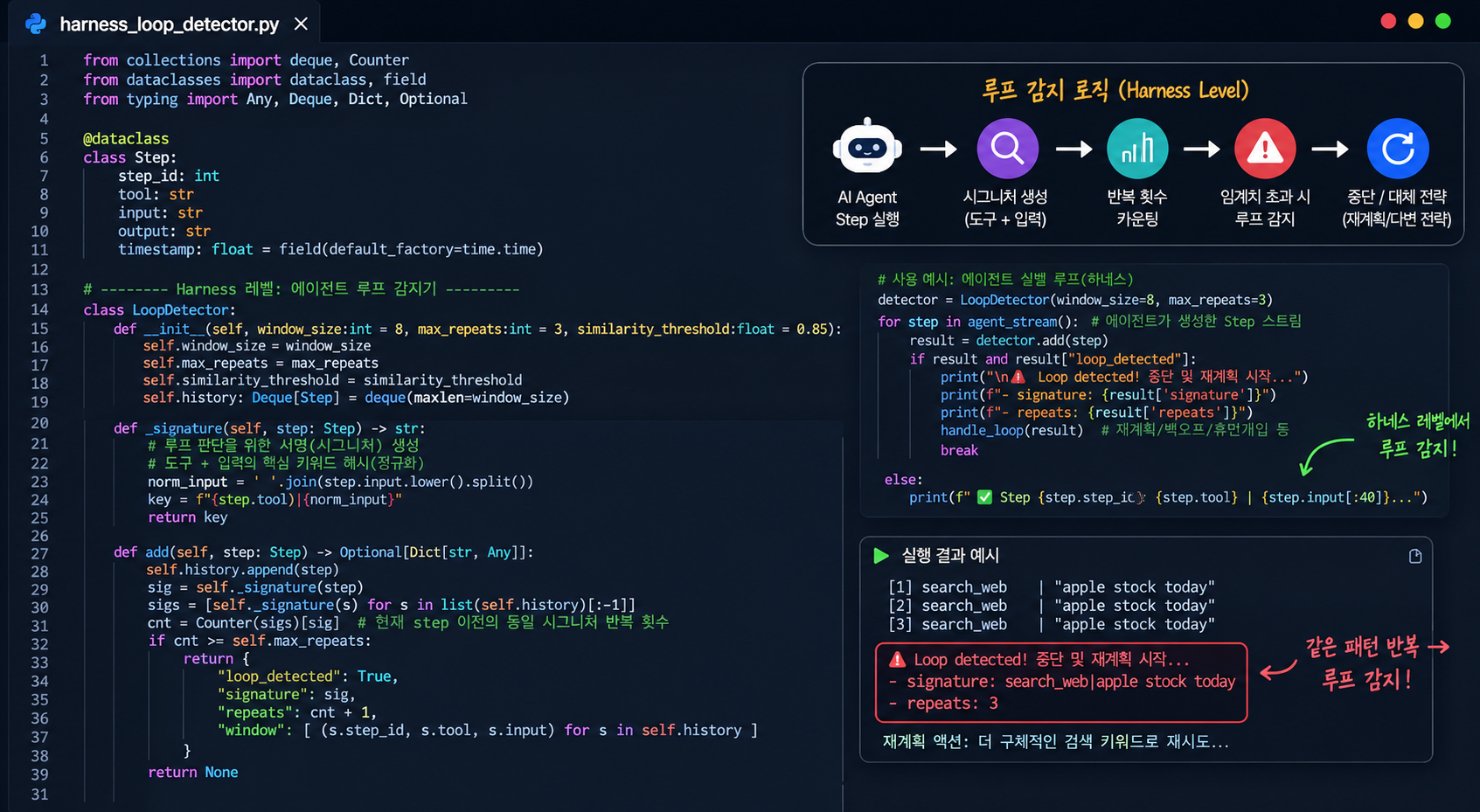Click the 'self.history.append(step)' line
This screenshot has width=1480, height=812.
pyautogui.click(x=242, y=570)
